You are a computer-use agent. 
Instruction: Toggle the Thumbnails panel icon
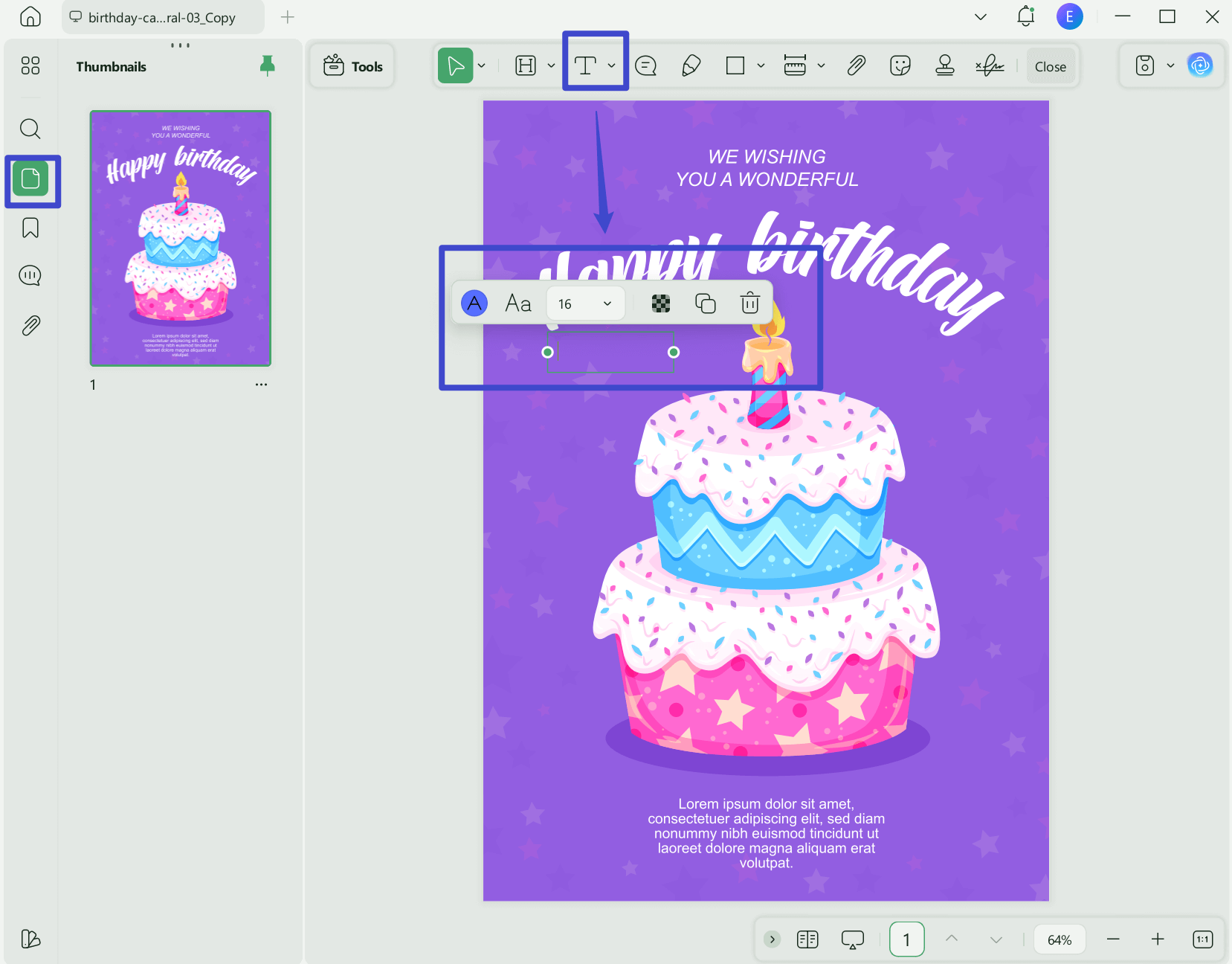pyautogui.click(x=30, y=179)
